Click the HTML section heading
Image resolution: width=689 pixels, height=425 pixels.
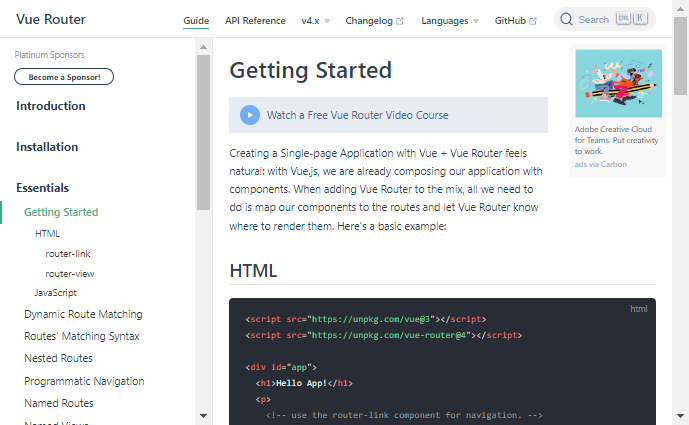254,271
